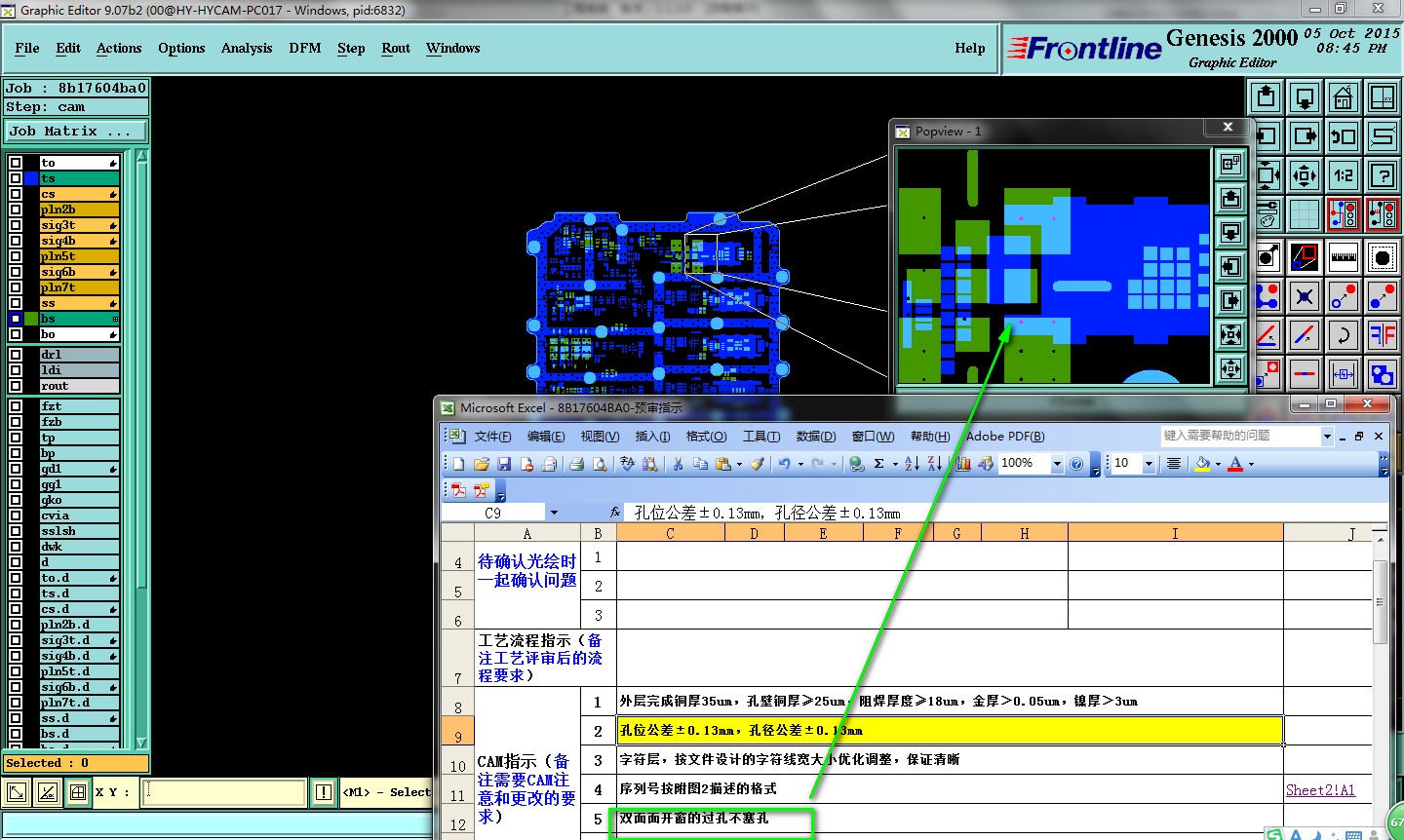The height and width of the screenshot is (840, 1404).
Task: Click the X Y coordinate input field
Action: tap(223, 792)
